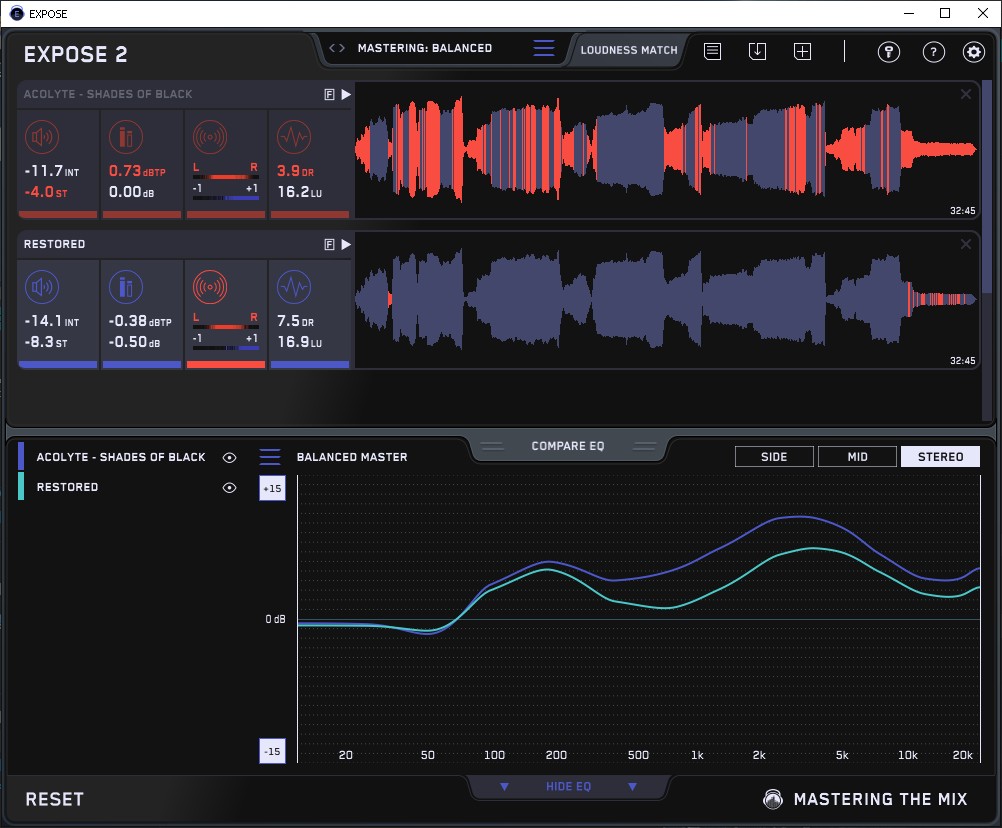
Task: Open the settings gear icon
Action: click(x=973, y=52)
